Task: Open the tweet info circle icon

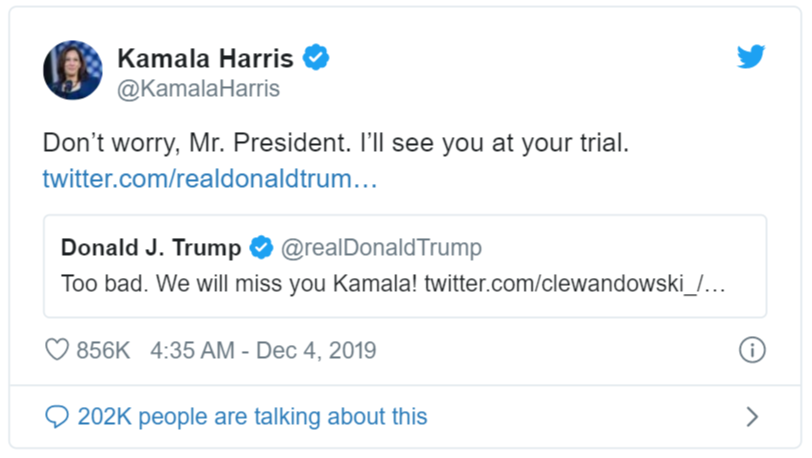Action: [x=752, y=350]
